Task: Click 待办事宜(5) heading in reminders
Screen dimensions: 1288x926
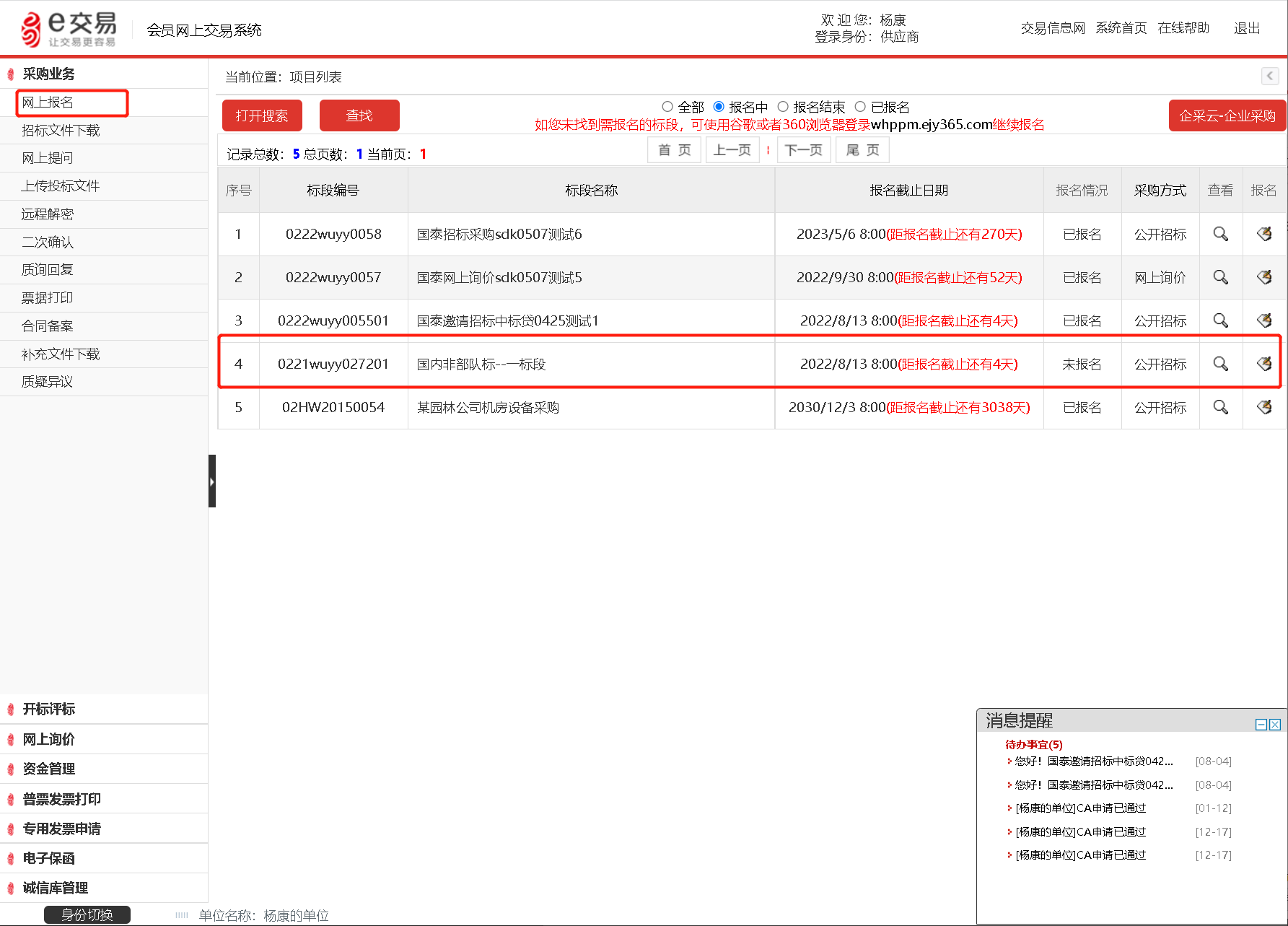Action: tap(1033, 745)
